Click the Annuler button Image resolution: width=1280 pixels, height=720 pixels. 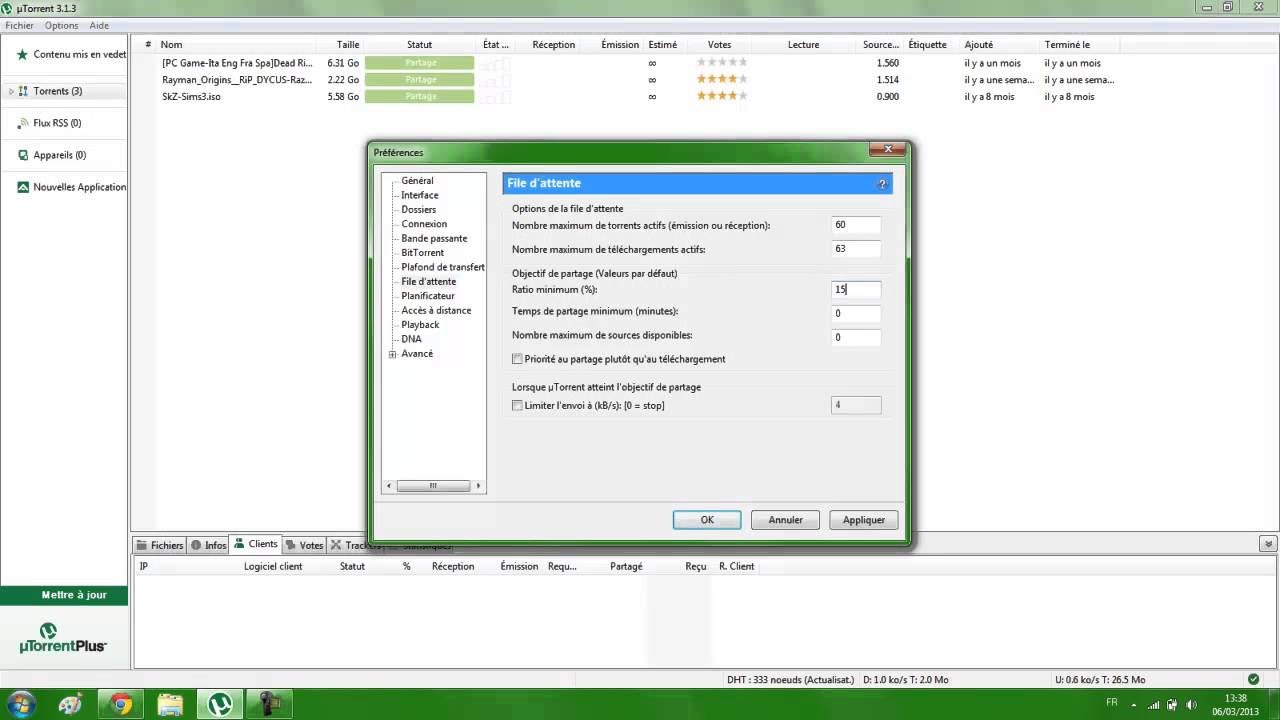[x=785, y=520]
